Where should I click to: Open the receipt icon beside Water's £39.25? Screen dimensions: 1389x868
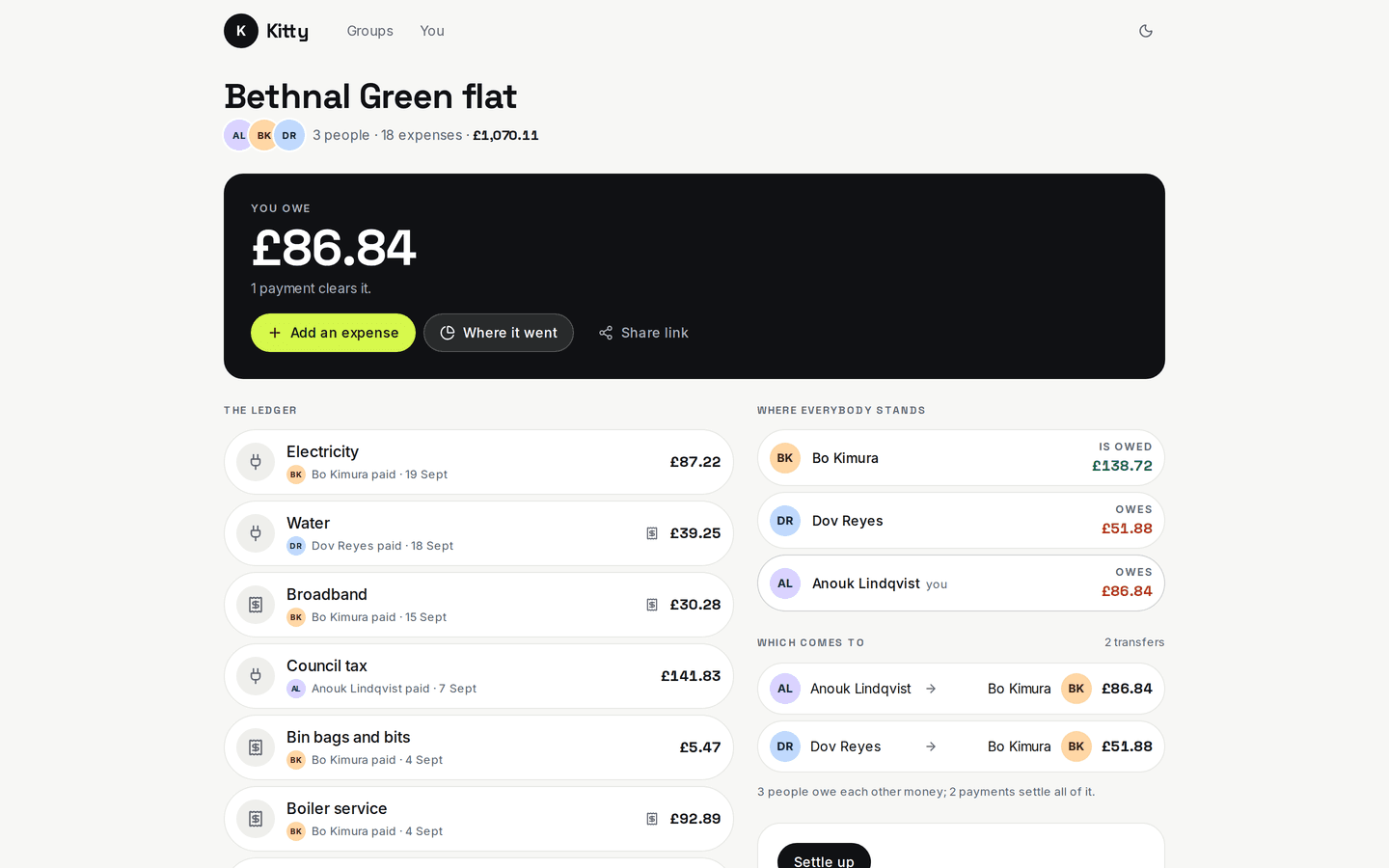652,533
